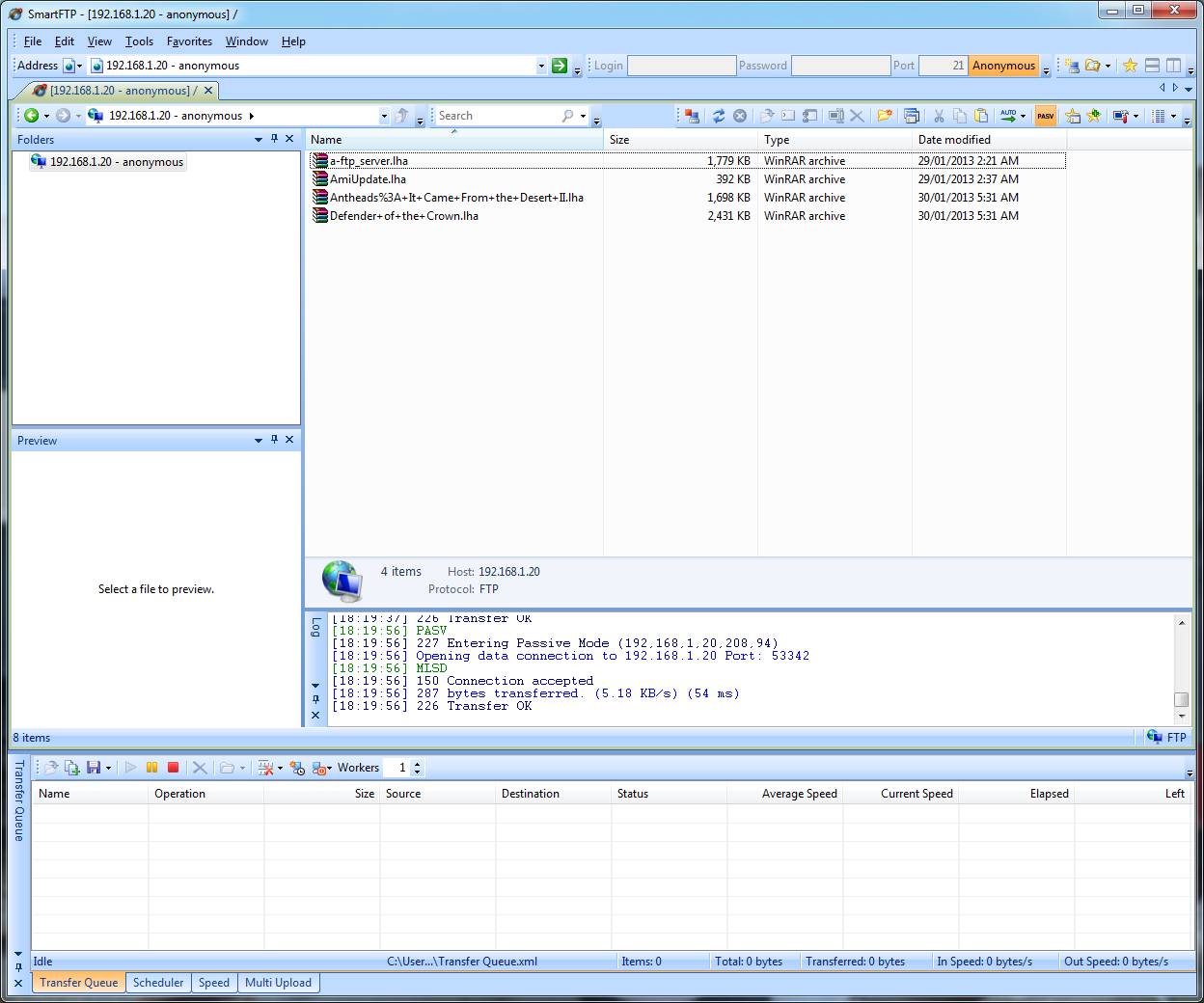Click the green Back navigation arrow
1204x1003 pixels.
tap(32, 116)
